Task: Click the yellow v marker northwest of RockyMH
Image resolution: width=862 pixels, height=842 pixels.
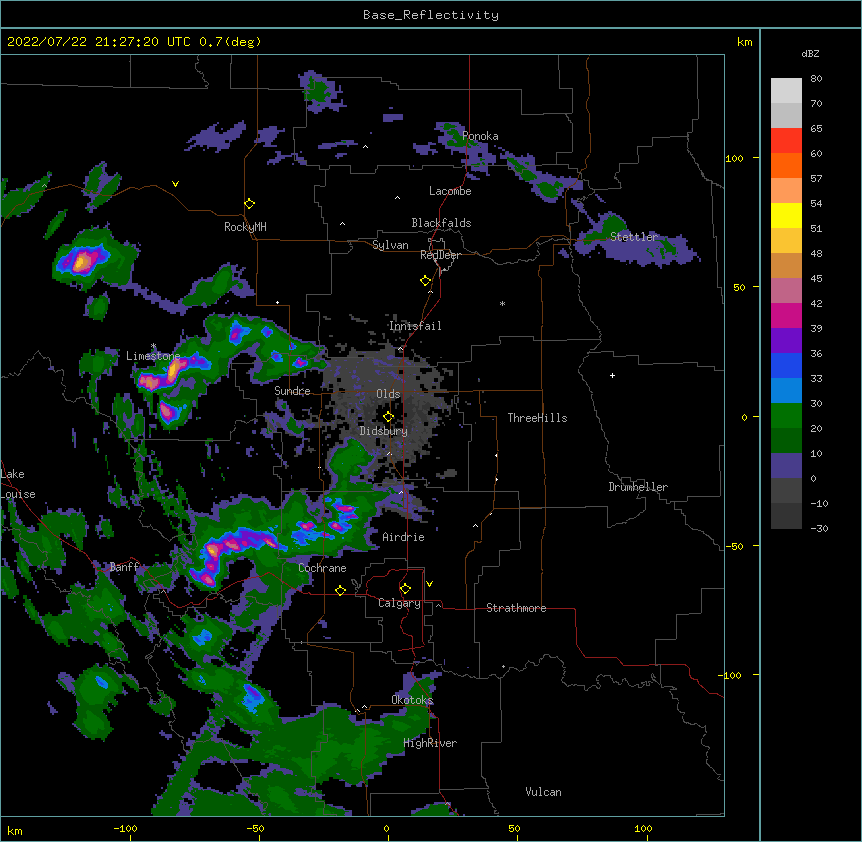Action: coord(175,184)
